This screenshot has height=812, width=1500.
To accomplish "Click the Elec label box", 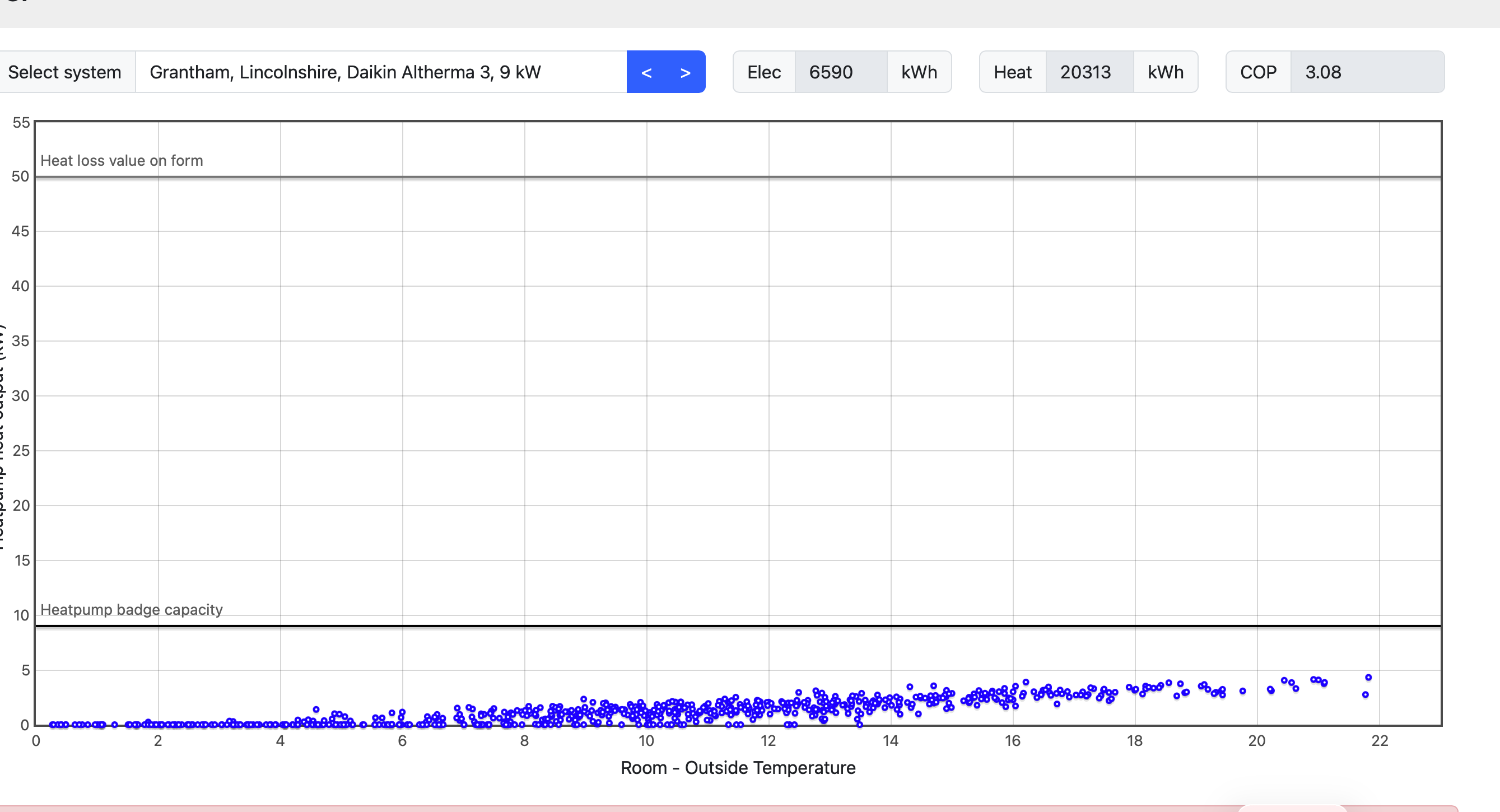I will tap(764, 72).
